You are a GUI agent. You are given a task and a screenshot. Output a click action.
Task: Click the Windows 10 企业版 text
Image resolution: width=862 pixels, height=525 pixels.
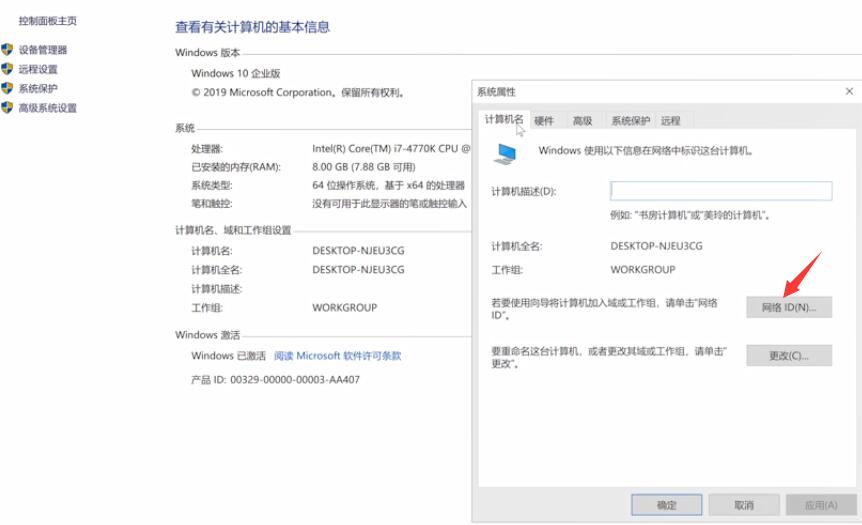point(236,73)
